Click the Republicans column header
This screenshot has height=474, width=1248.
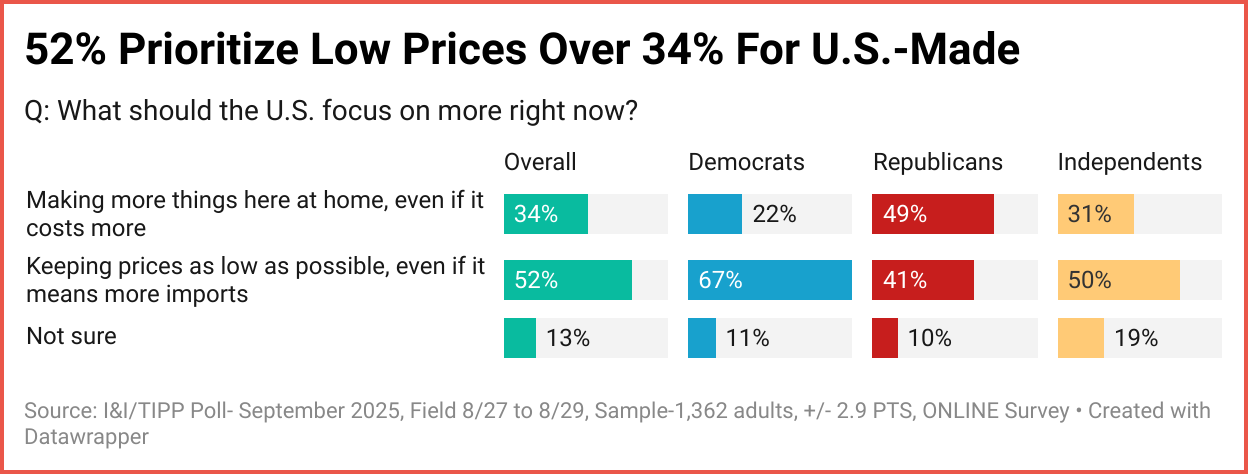pos(938,162)
